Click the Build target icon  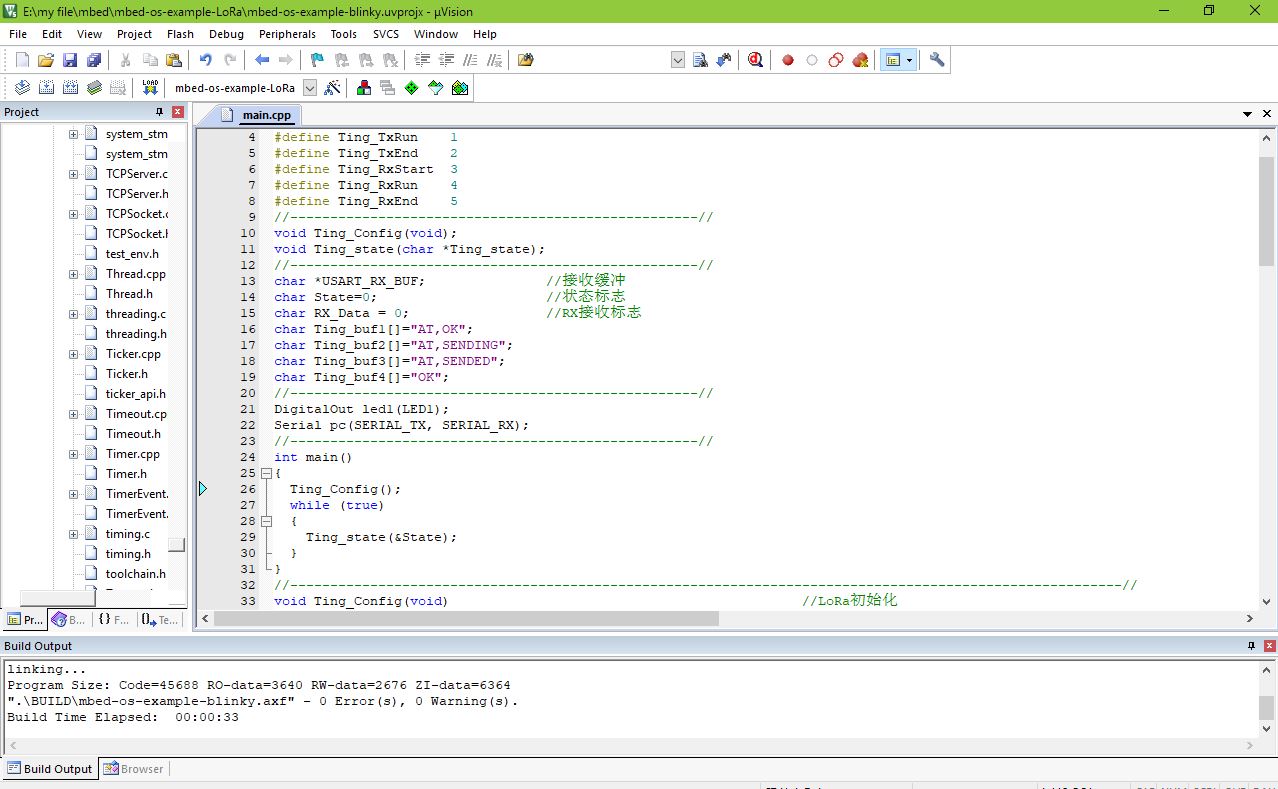[x=46, y=88]
